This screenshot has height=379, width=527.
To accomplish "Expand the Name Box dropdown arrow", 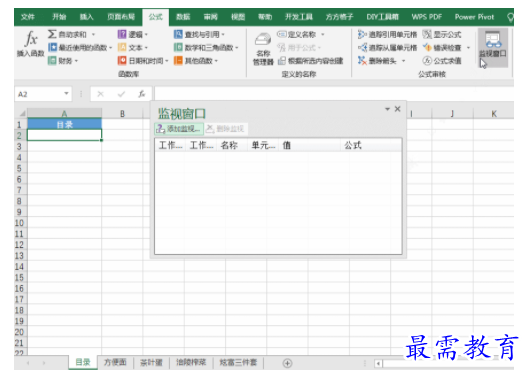I will click(x=66, y=94).
